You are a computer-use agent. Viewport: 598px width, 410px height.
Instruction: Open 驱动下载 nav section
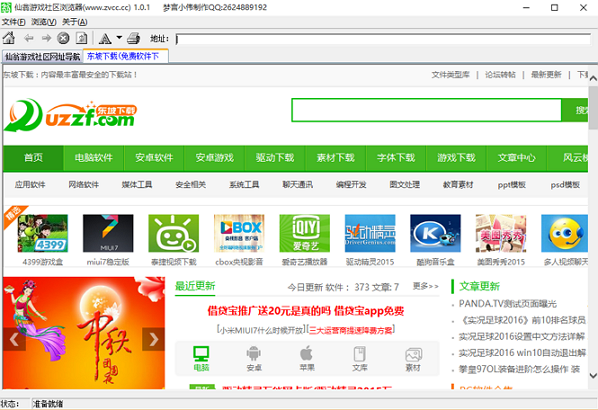pyautogui.click(x=275, y=158)
